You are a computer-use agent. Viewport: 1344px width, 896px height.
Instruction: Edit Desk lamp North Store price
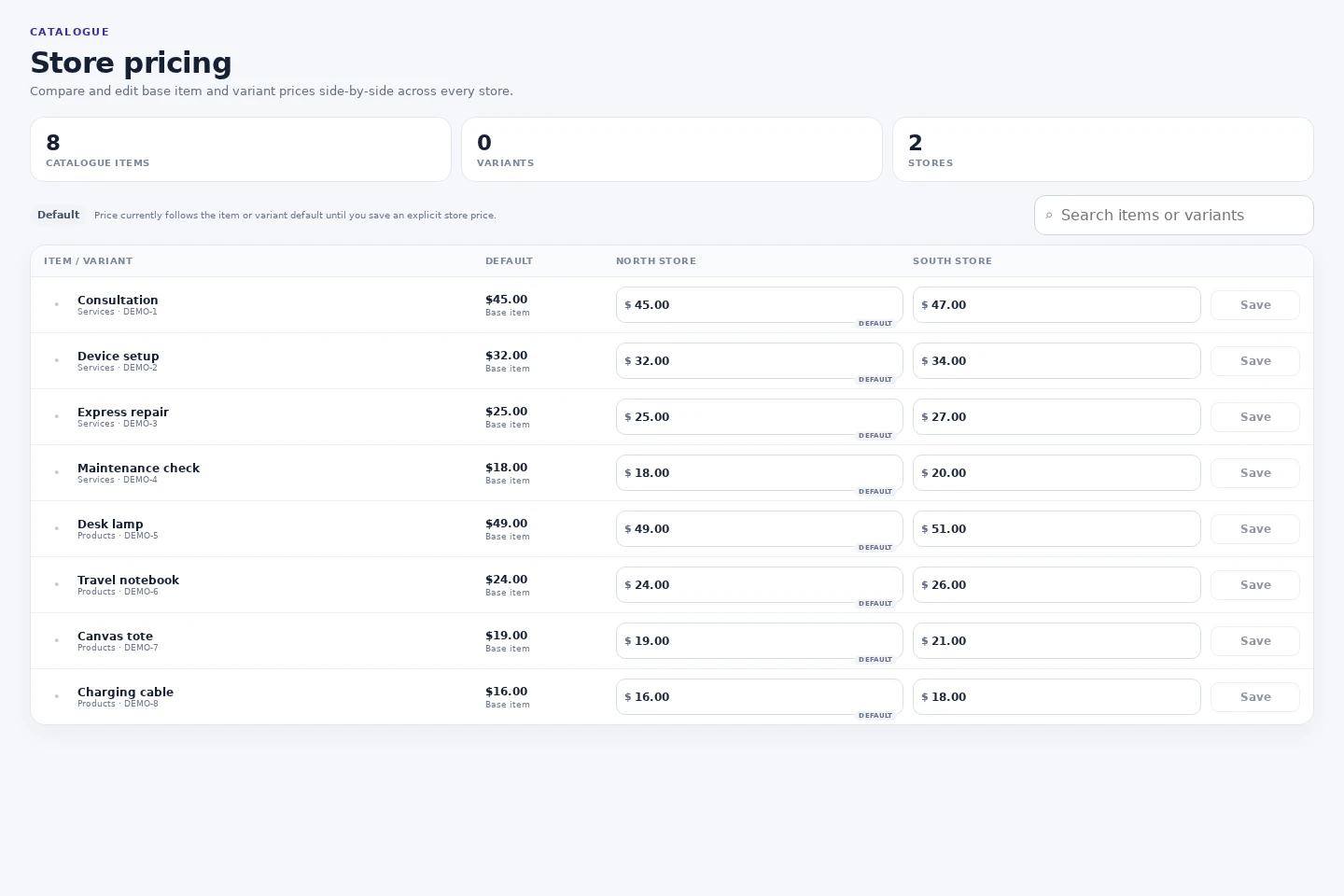(x=760, y=529)
